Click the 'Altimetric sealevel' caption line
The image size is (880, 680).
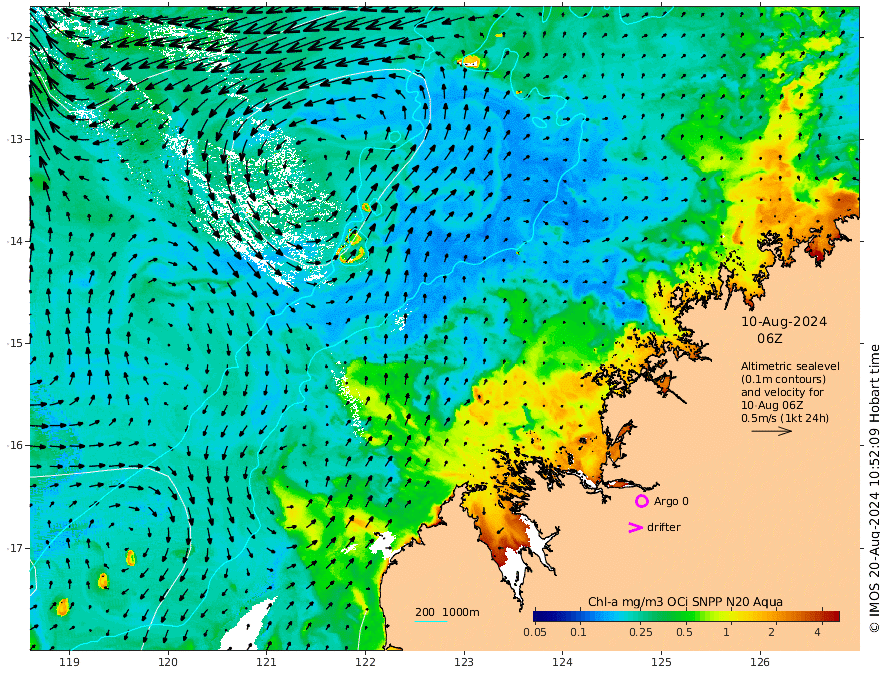pos(790,366)
